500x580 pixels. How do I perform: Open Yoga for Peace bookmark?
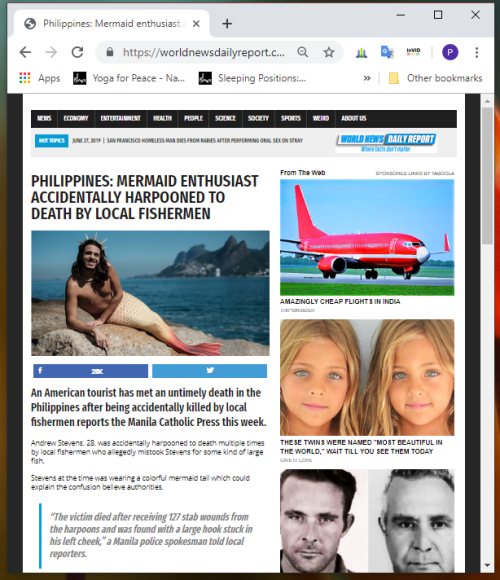point(129,78)
